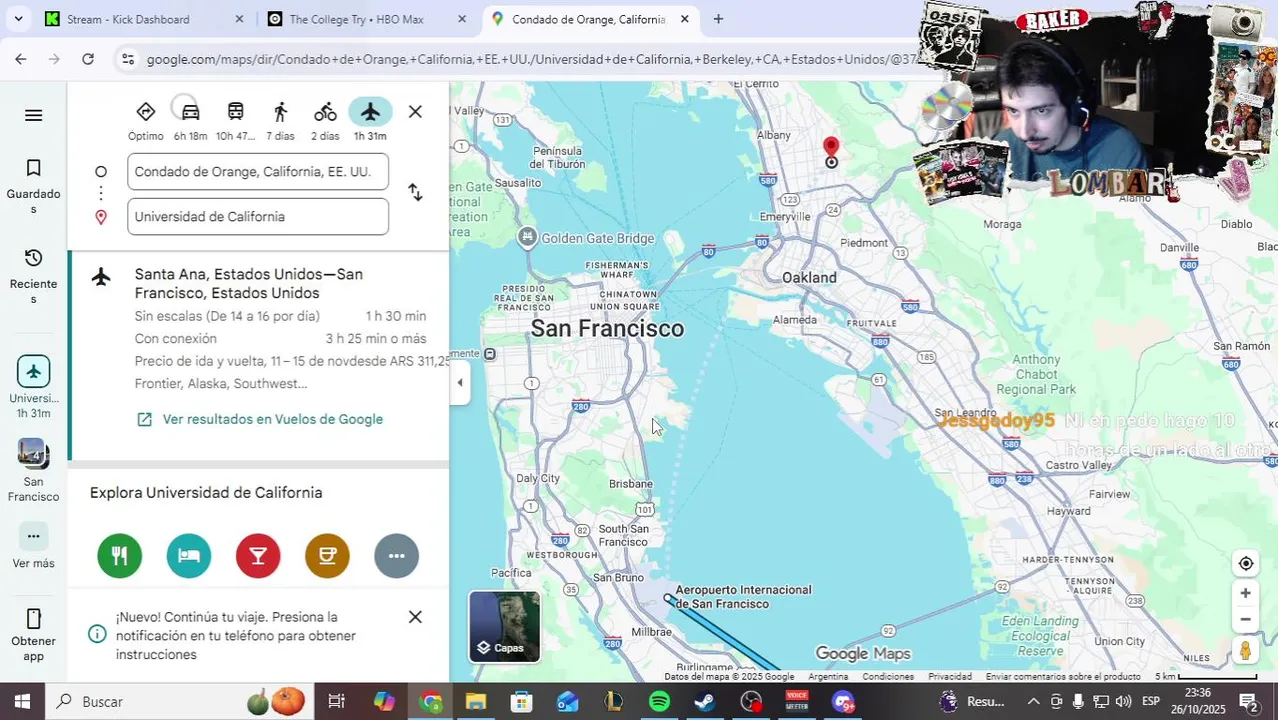Show more explore categories three-dot button

point(396,556)
